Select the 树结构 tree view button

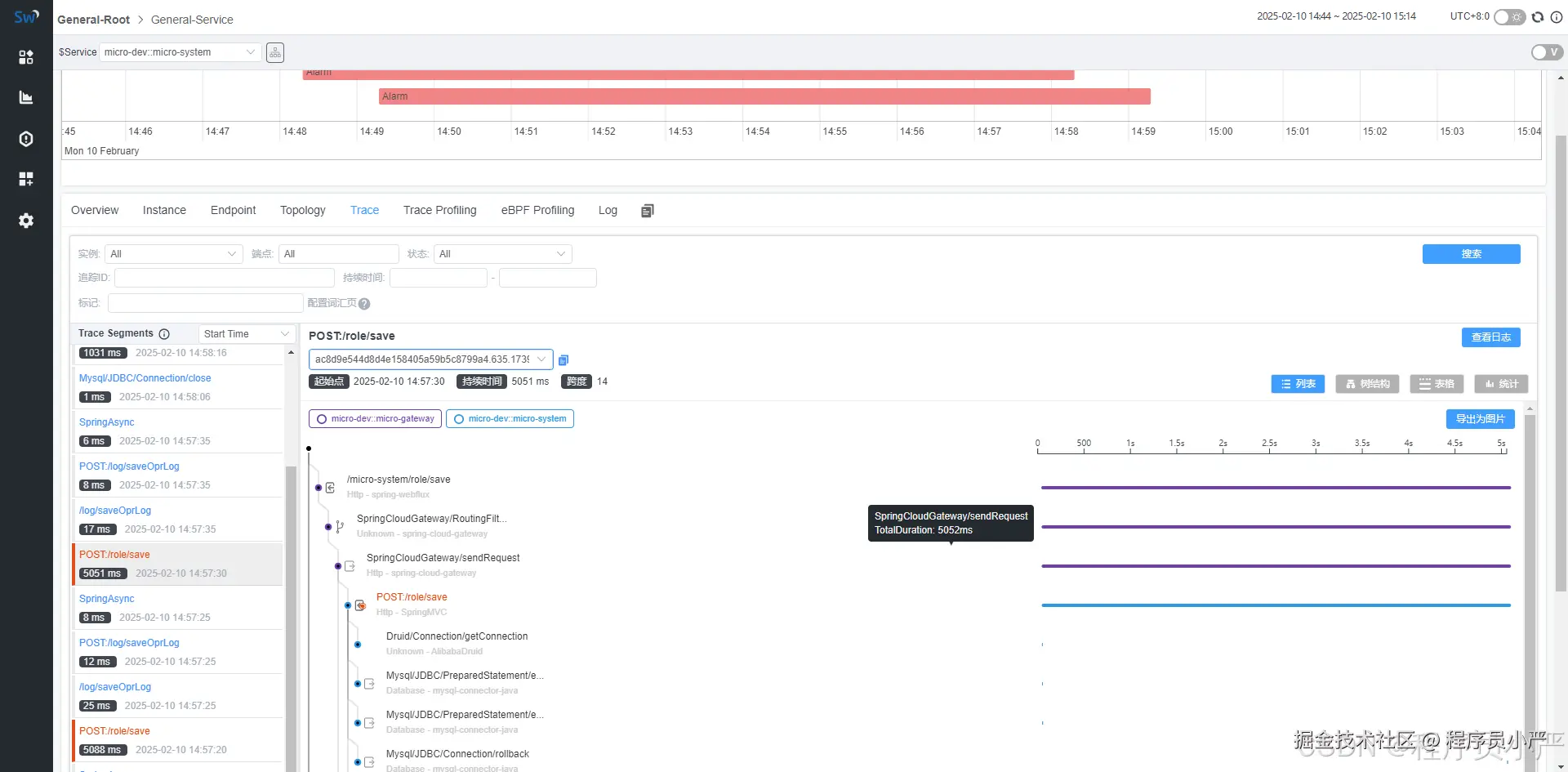tap(1367, 384)
